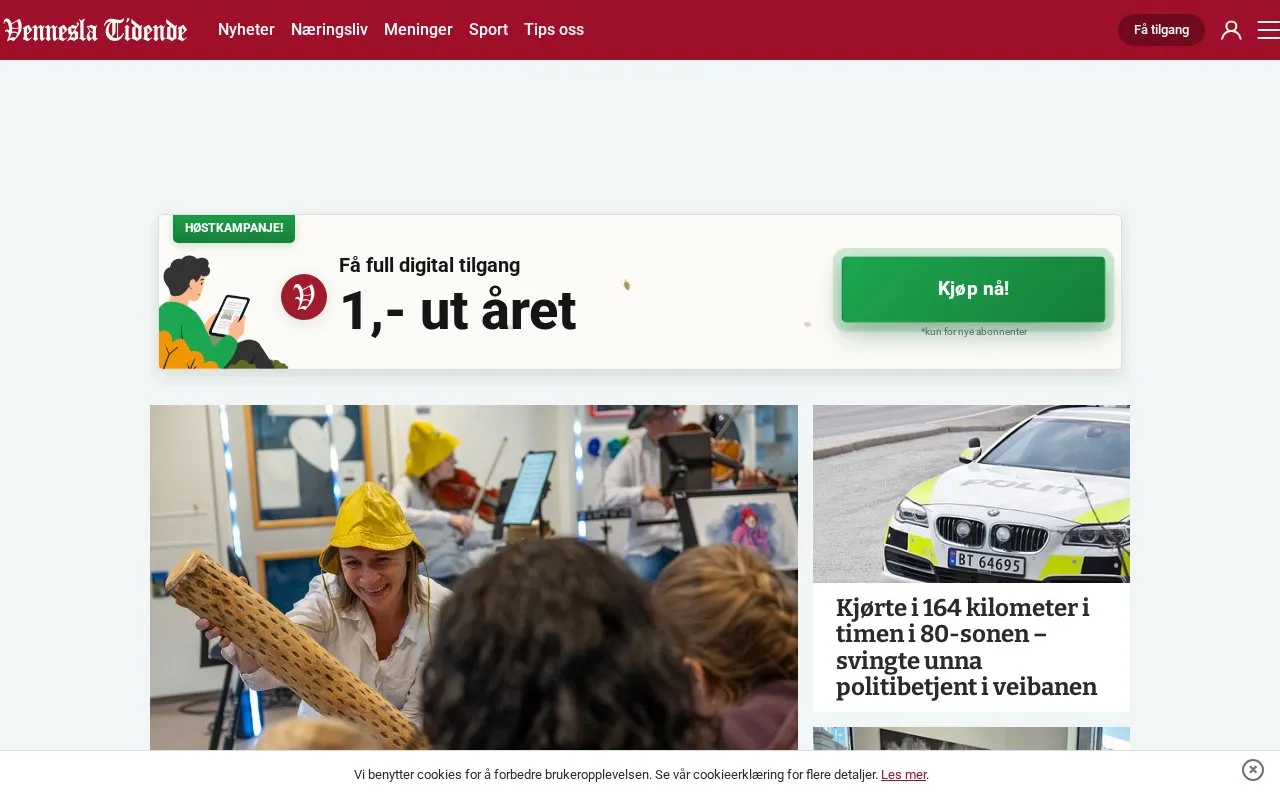Click the reader illustration in campaign banner
The height and width of the screenshot is (800, 1280).
click(222, 312)
